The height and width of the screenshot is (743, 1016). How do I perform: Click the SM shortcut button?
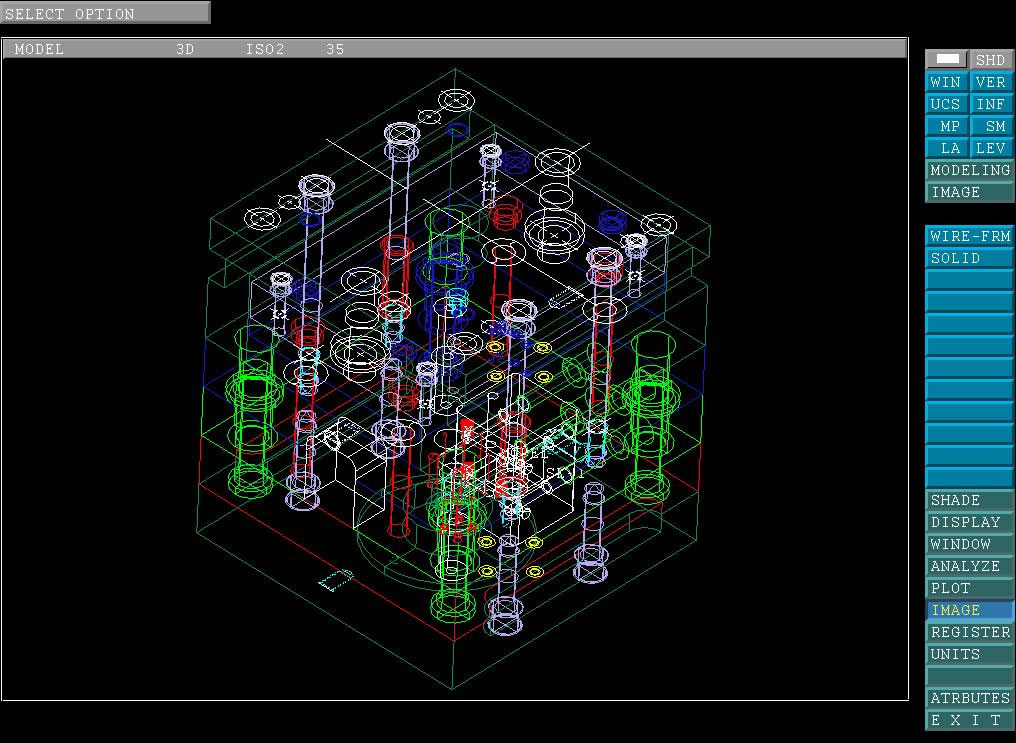click(x=991, y=126)
